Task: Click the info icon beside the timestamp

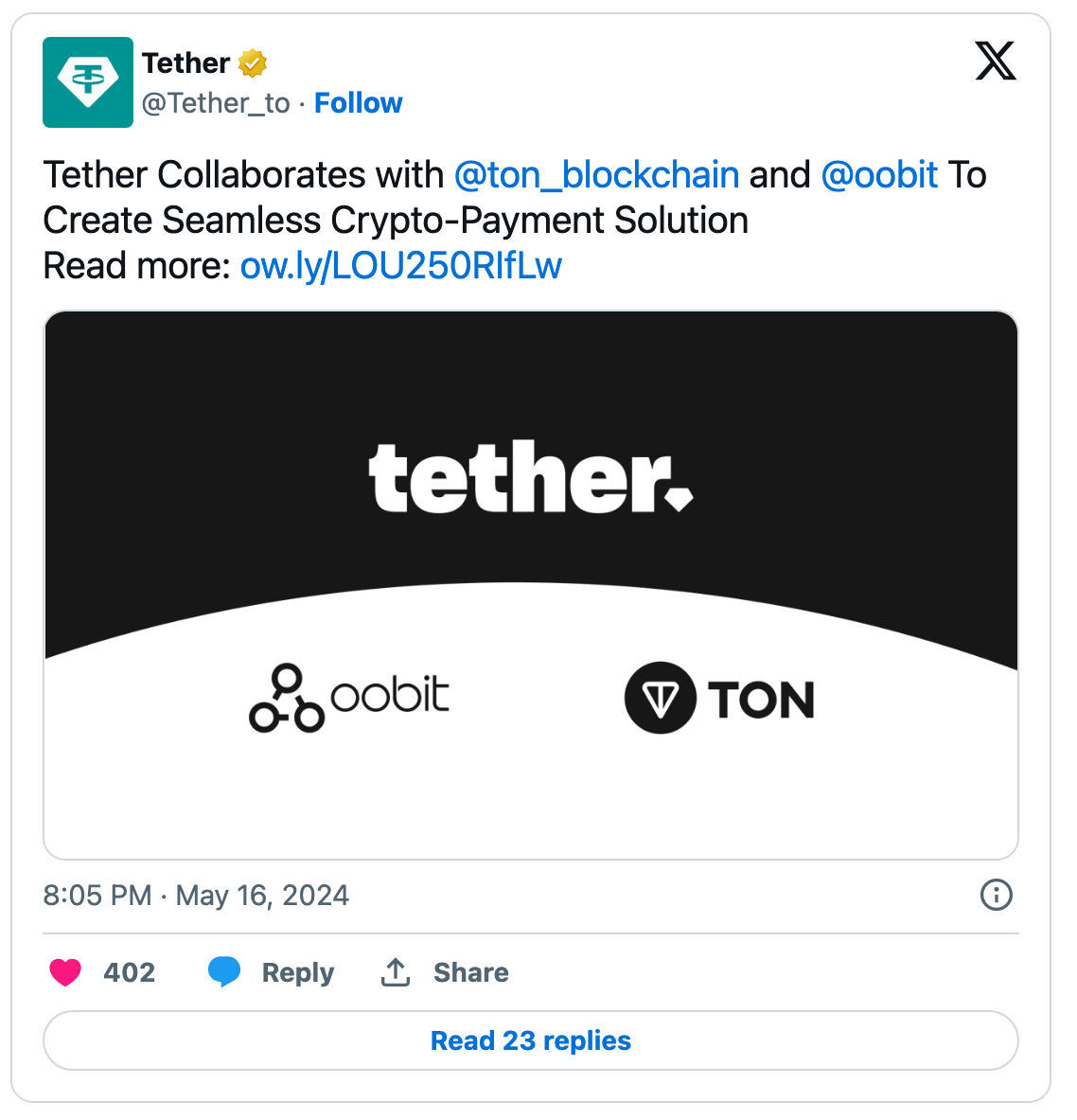Action: [996, 895]
